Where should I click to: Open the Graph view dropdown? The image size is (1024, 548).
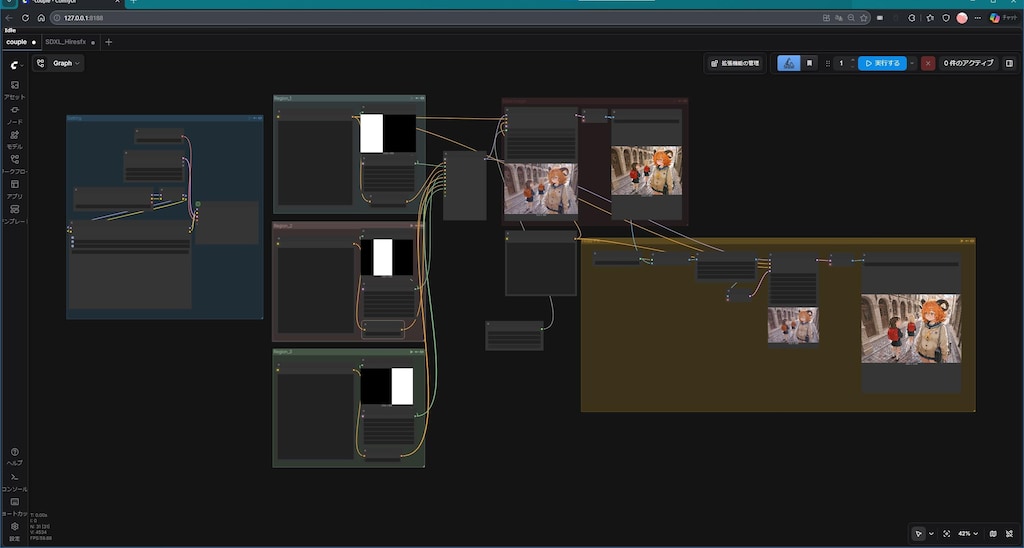pos(58,63)
